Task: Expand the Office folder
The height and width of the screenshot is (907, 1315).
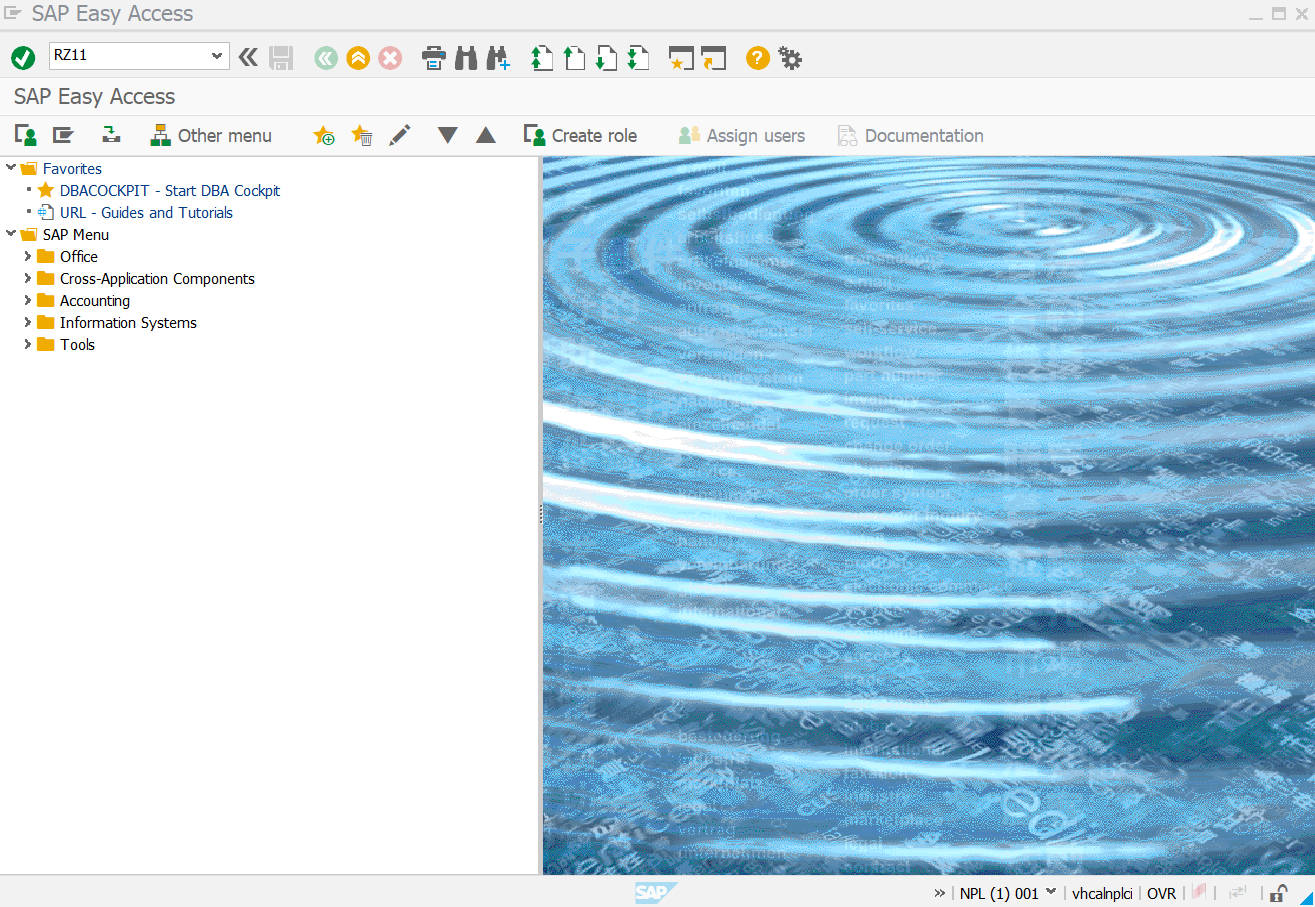Action: click(28, 256)
